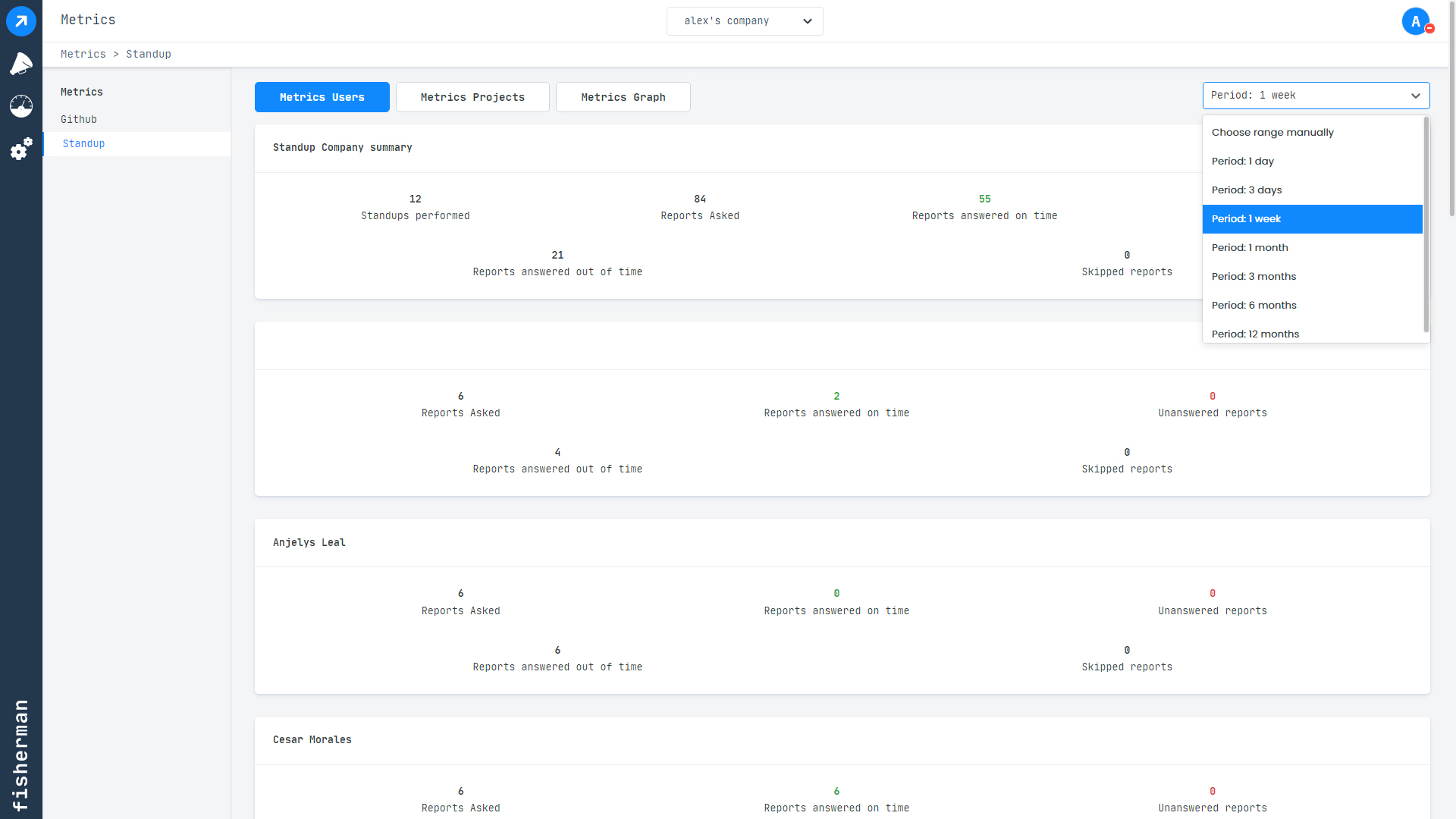Switch to Metrics Projects tab
This screenshot has height=819, width=1456.
[x=472, y=97]
